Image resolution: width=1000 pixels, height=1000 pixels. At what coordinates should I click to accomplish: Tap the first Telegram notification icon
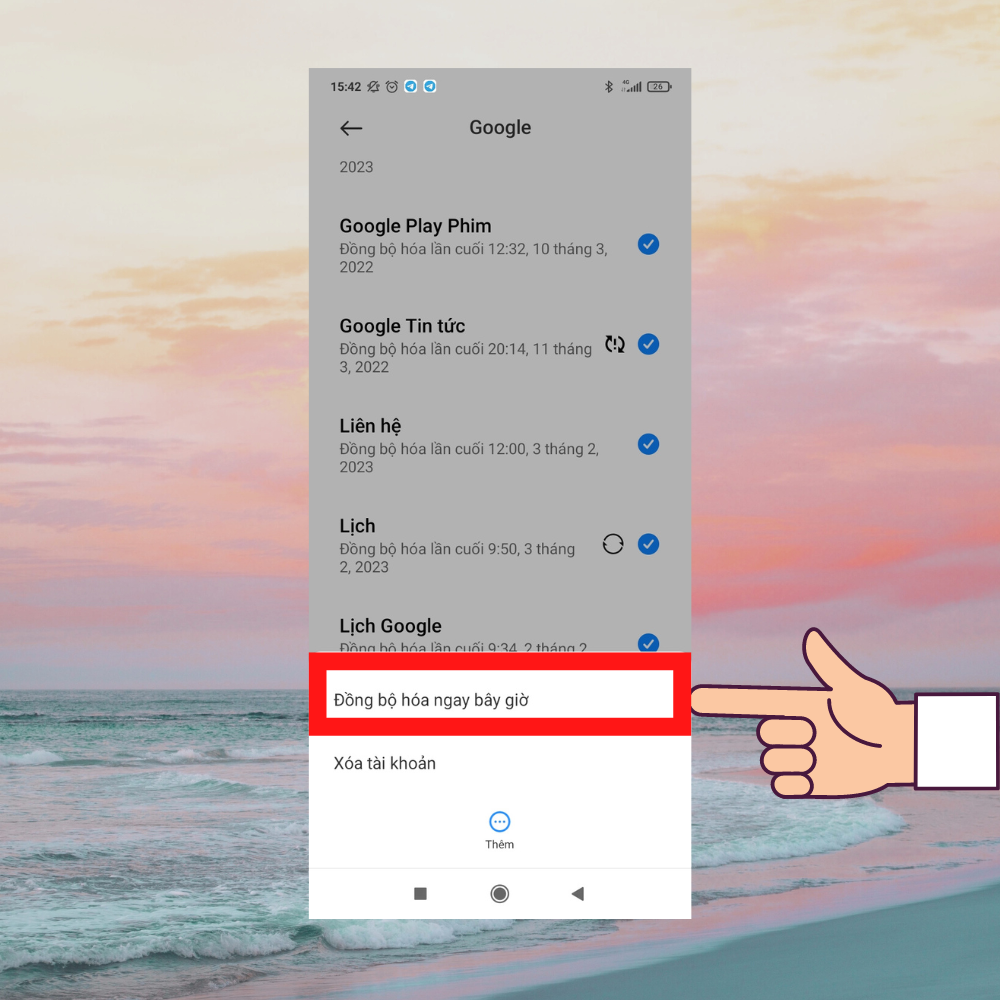coord(411,86)
